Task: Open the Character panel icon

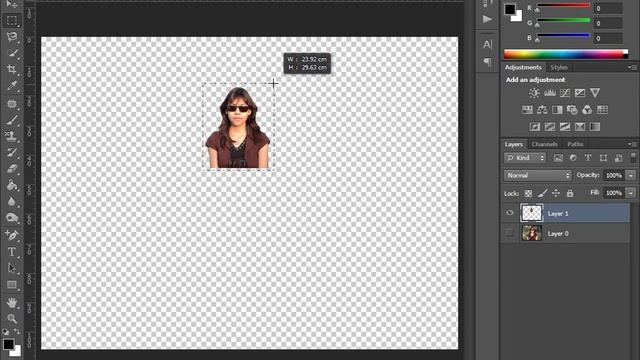Action: [x=487, y=44]
